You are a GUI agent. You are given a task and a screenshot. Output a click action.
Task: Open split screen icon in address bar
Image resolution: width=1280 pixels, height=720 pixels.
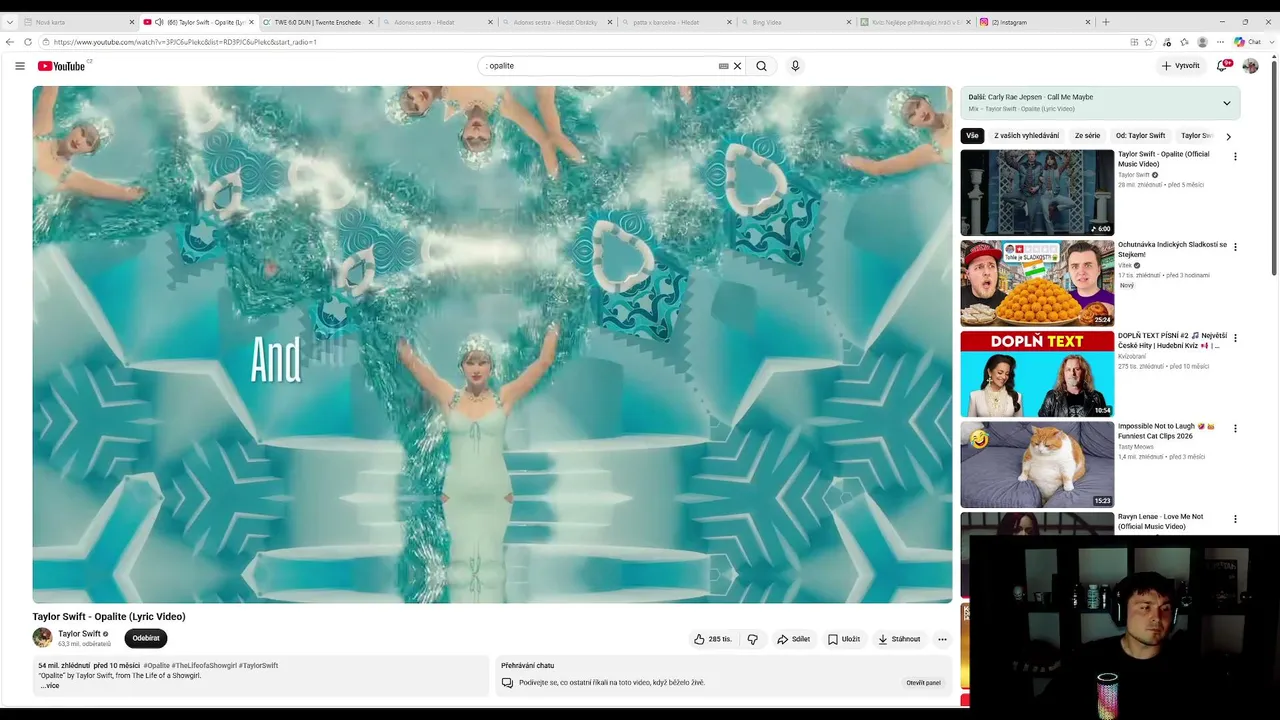point(1134,42)
